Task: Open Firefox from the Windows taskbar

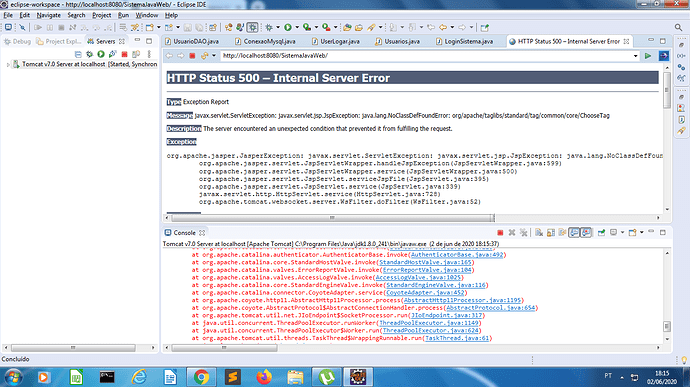Action: click(264, 377)
